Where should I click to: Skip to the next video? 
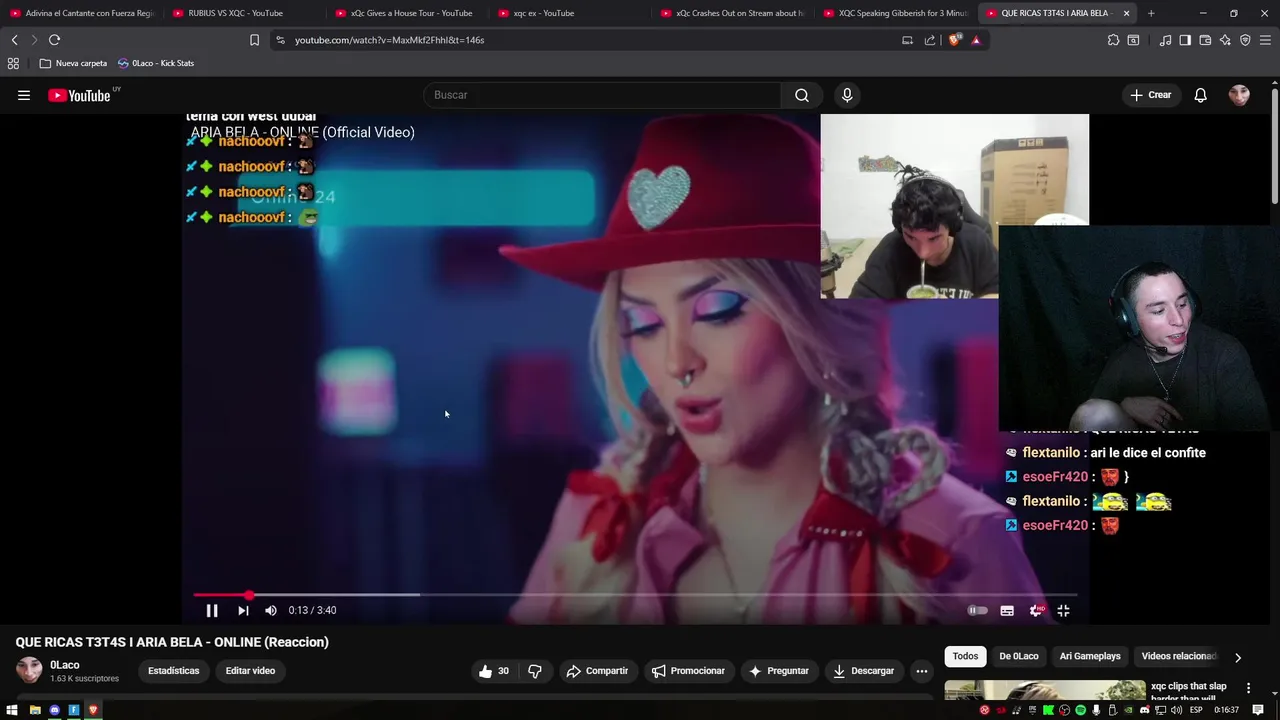click(x=243, y=610)
